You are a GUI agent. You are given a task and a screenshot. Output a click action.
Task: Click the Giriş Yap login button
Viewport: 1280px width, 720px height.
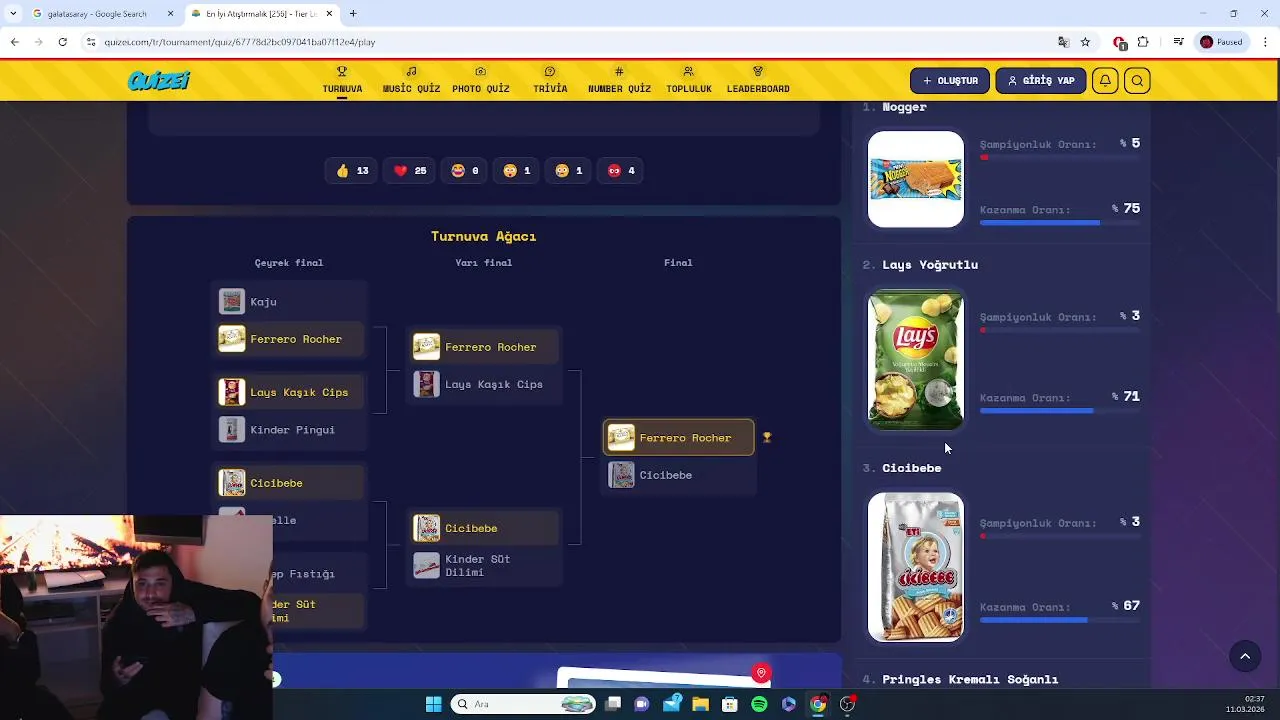1041,81
